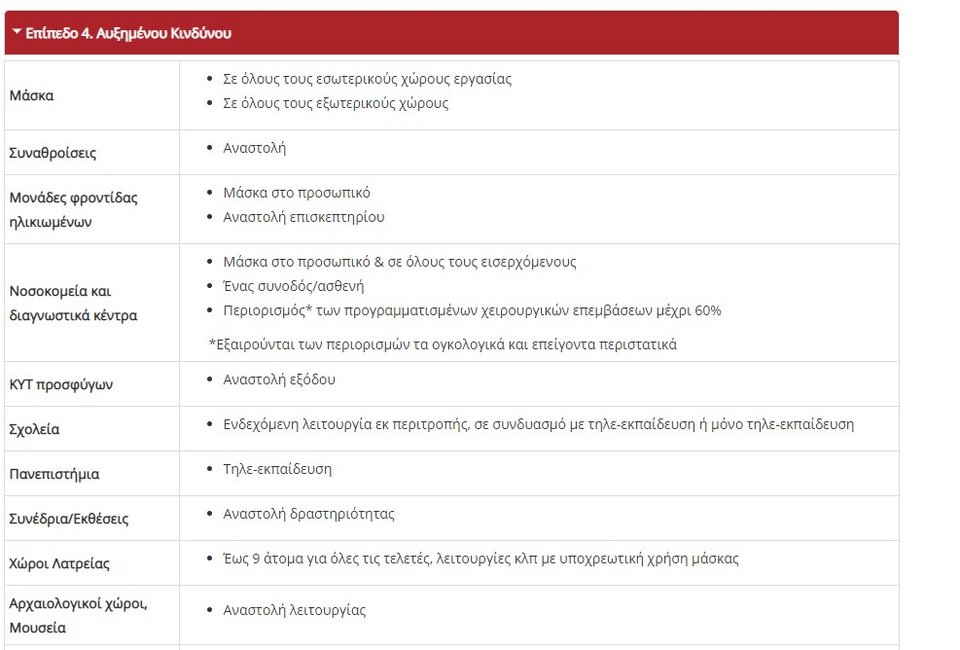Click the Μονάδες φροντίδας ηλικιωμένων label
Viewport: 960px width, 650px height.
73,209
